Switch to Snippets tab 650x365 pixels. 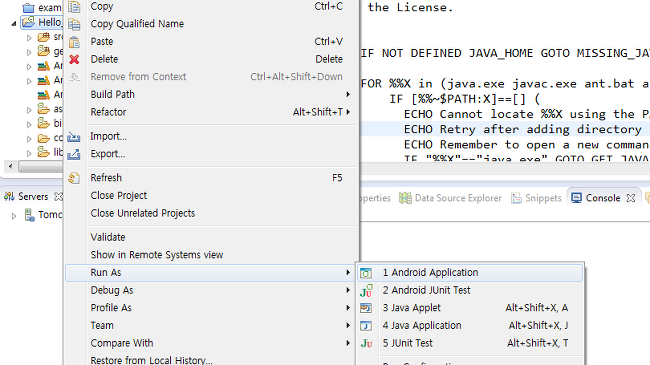536,198
